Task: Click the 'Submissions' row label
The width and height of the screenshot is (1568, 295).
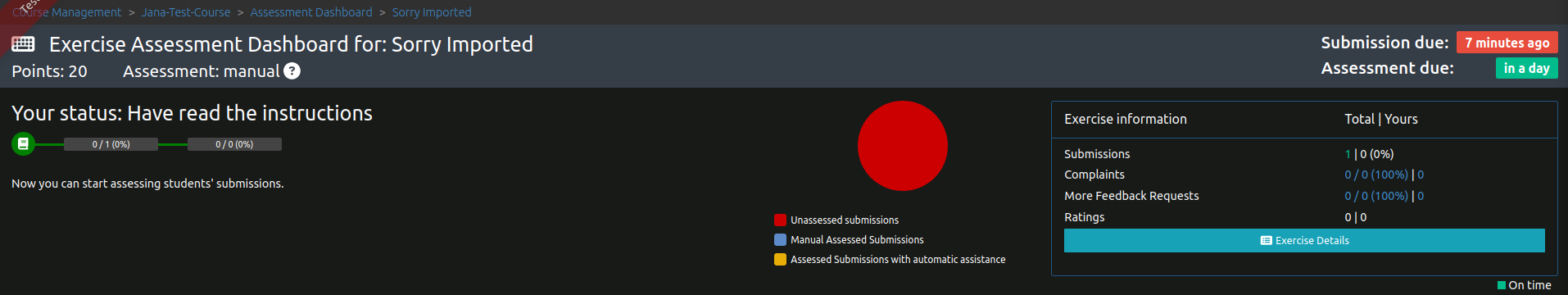Action: click(x=1096, y=154)
